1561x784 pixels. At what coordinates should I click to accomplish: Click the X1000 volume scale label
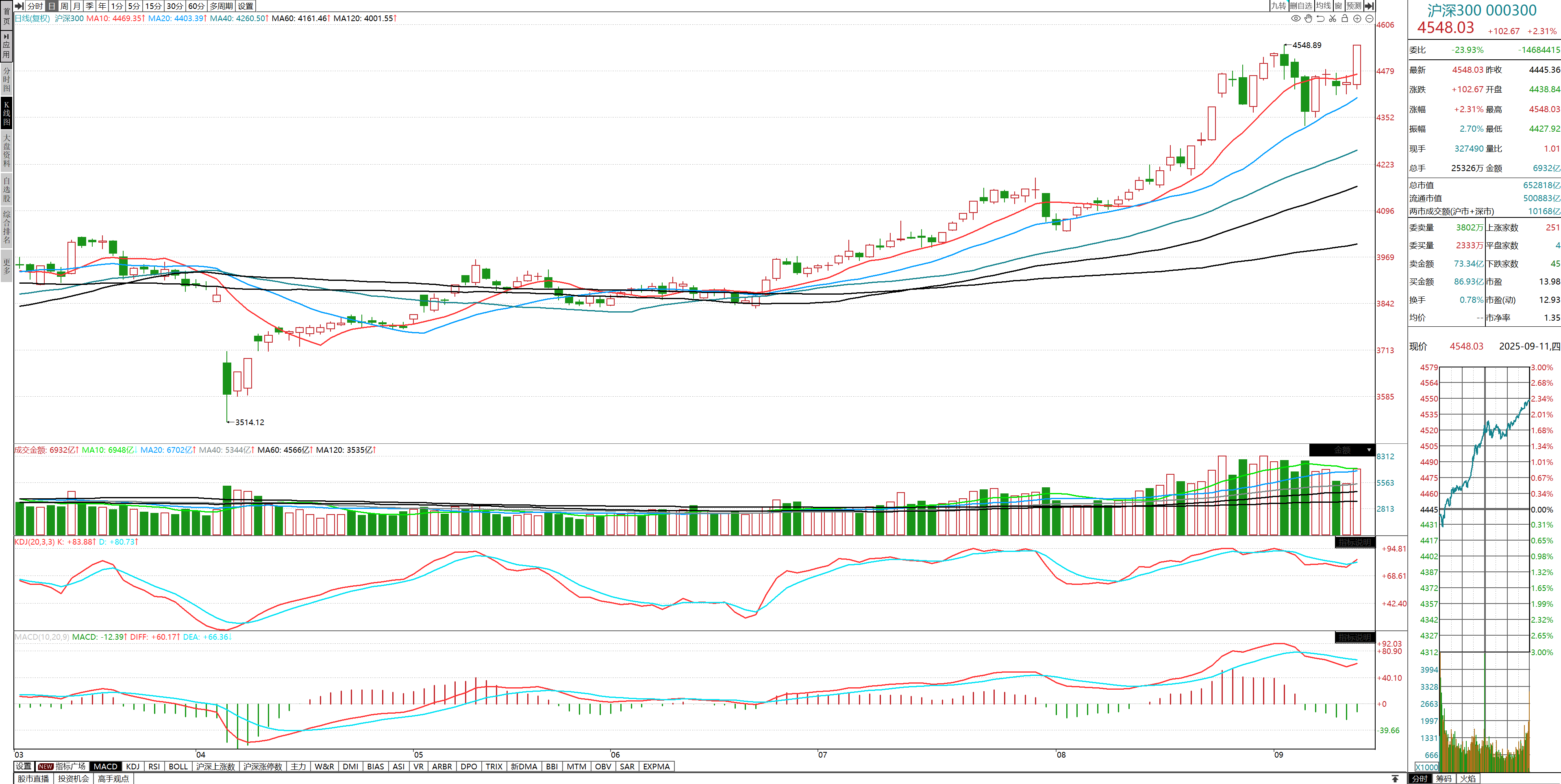tap(1426, 767)
